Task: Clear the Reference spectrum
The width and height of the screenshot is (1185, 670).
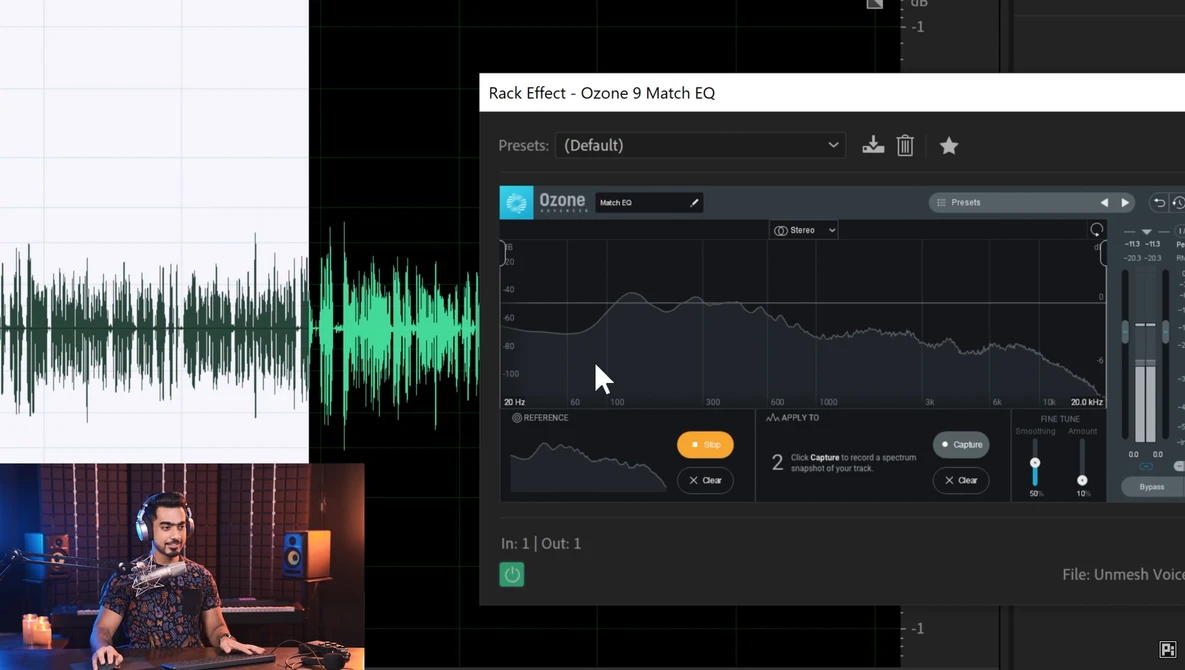Action: pos(705,480)
